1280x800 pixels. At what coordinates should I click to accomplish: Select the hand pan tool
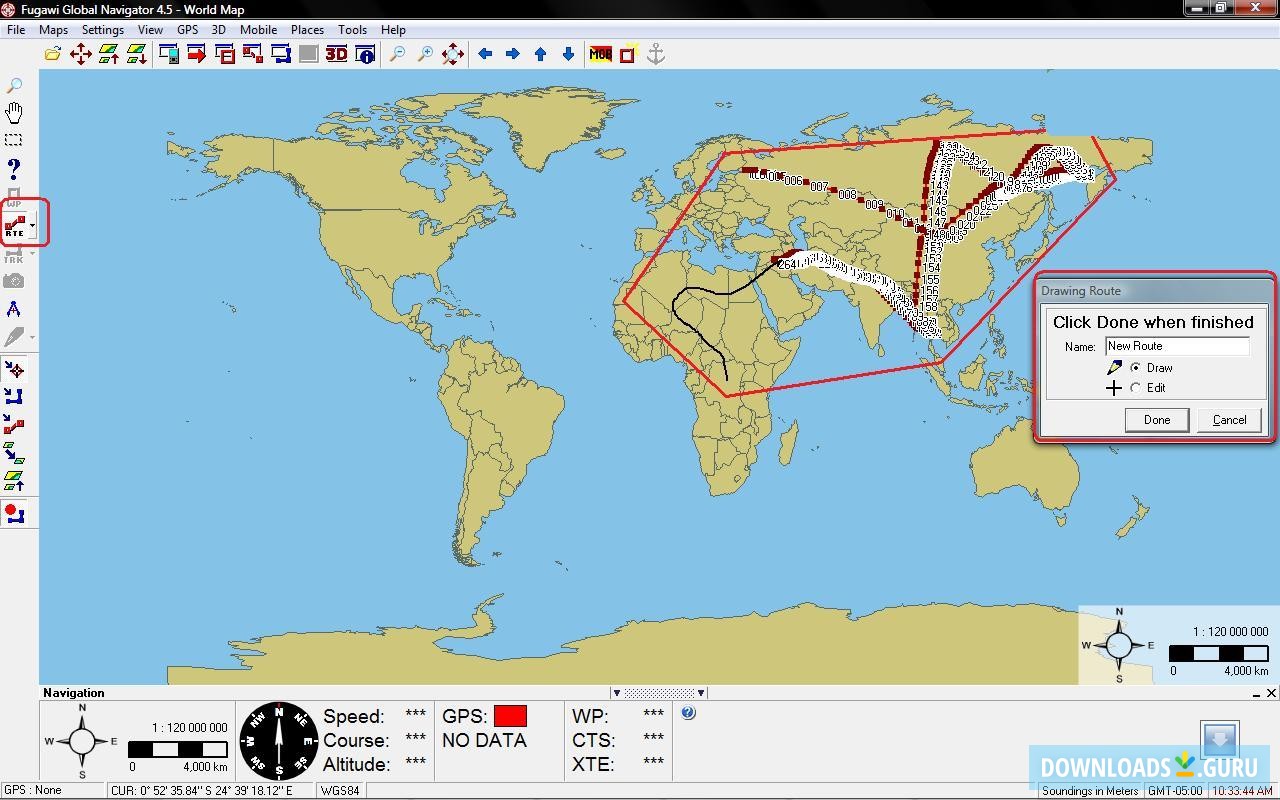click(14, 112)
